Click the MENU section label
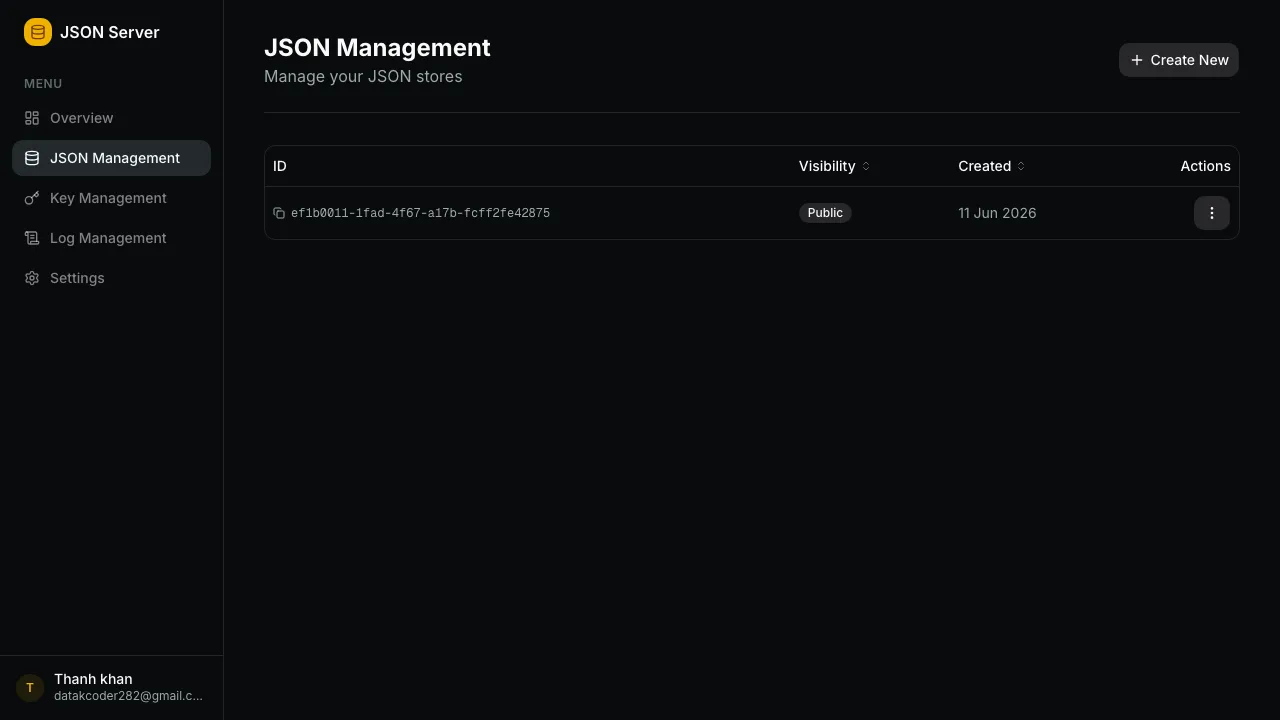Screen dimensions: 1280x720 (43, 84)
